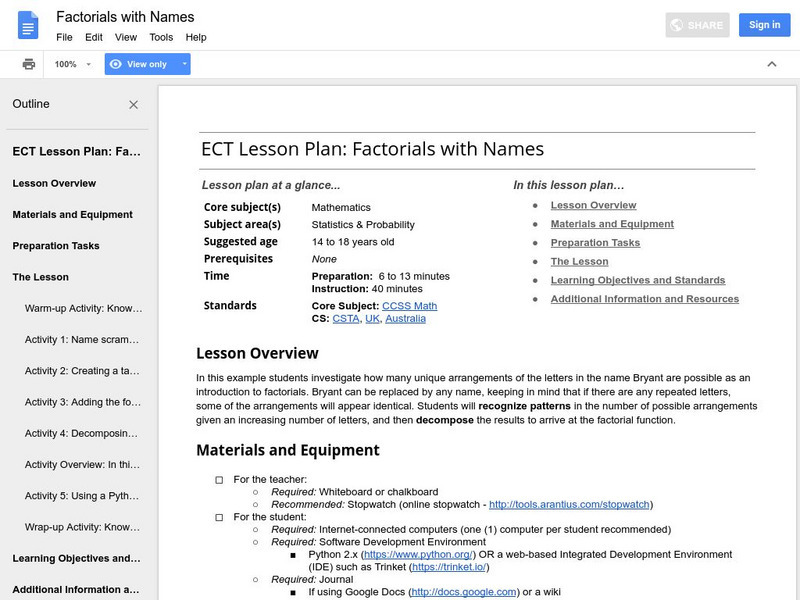
Task: Click the document title Factorials with Names
Action: (125, 17)
